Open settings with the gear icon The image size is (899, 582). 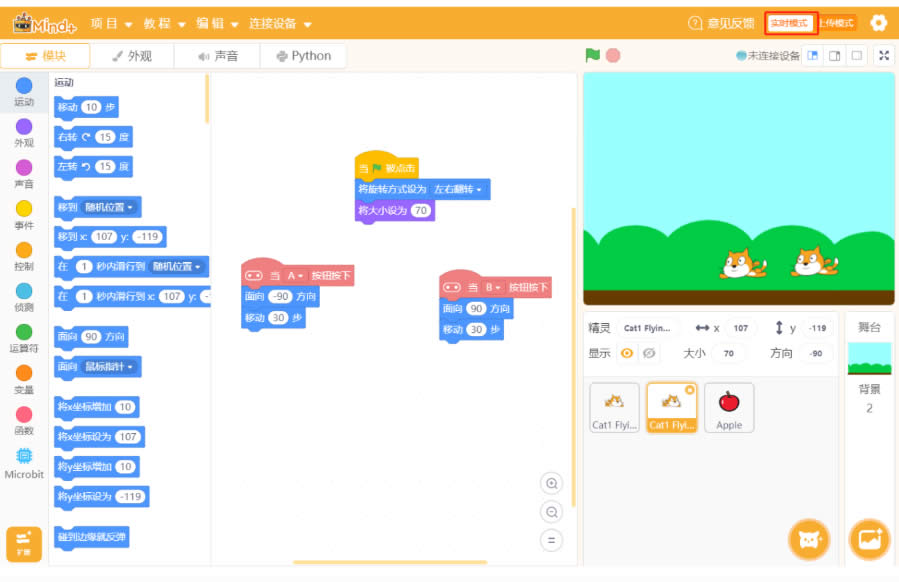click(878, 23)
